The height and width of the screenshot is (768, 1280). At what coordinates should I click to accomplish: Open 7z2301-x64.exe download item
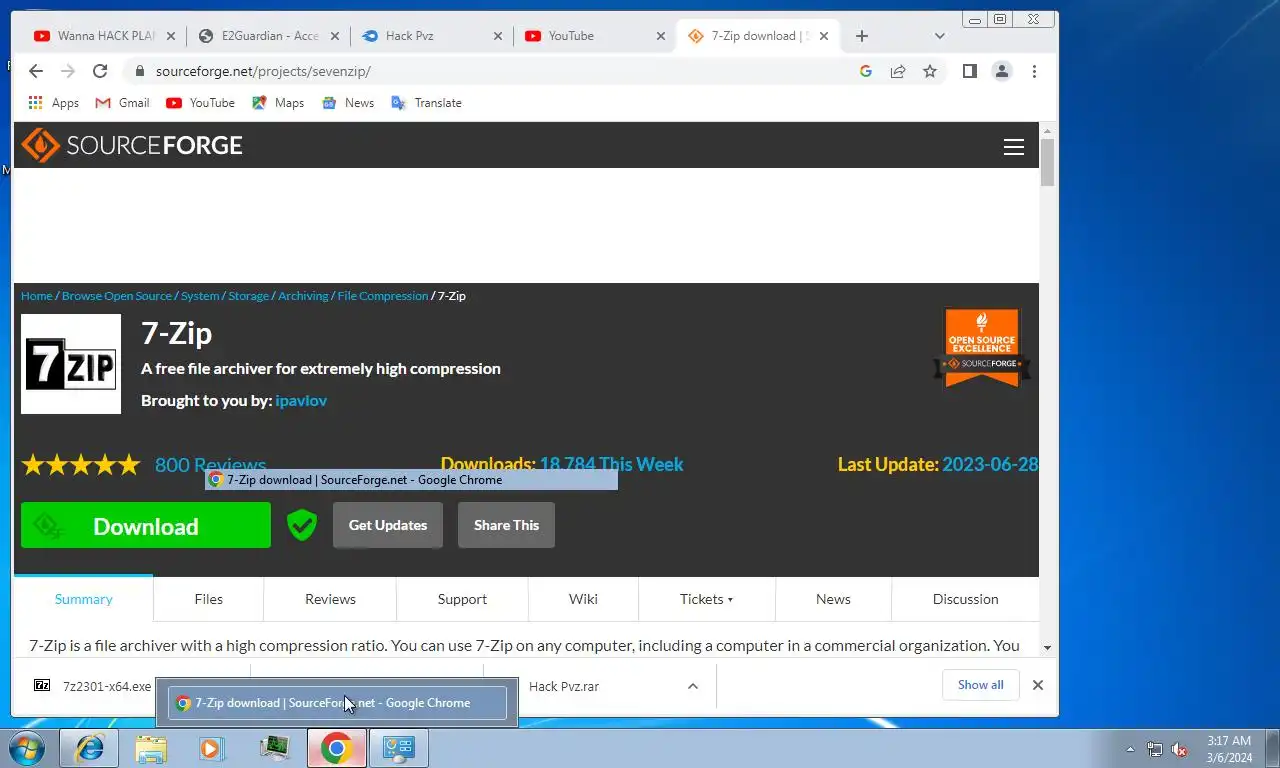coord(92,686)
